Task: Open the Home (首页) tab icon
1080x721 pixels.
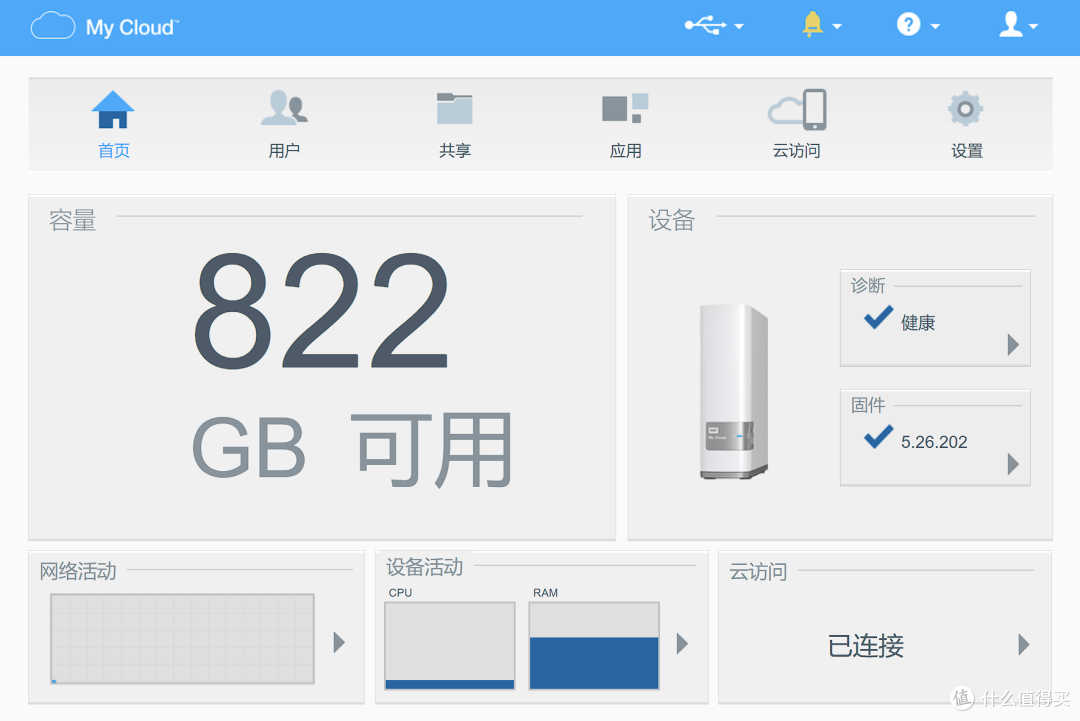Action: click(x=113, y=110)
